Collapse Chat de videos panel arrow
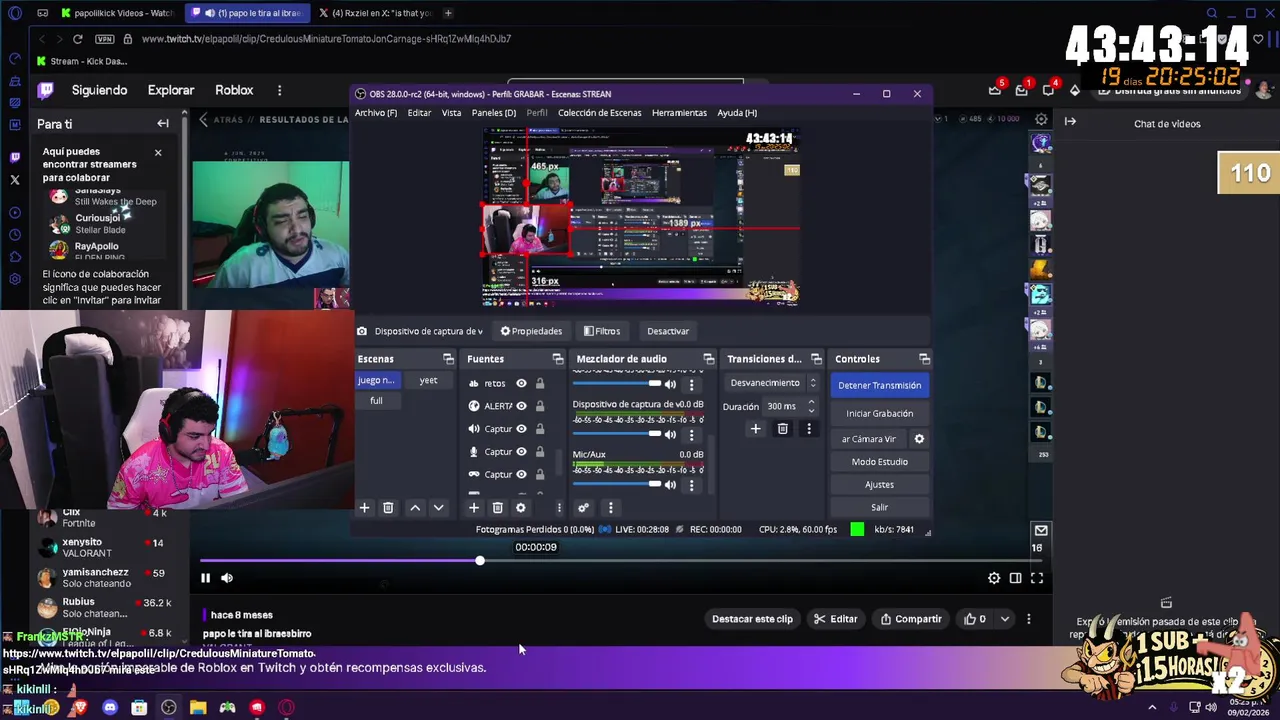 pos(1070,122)
